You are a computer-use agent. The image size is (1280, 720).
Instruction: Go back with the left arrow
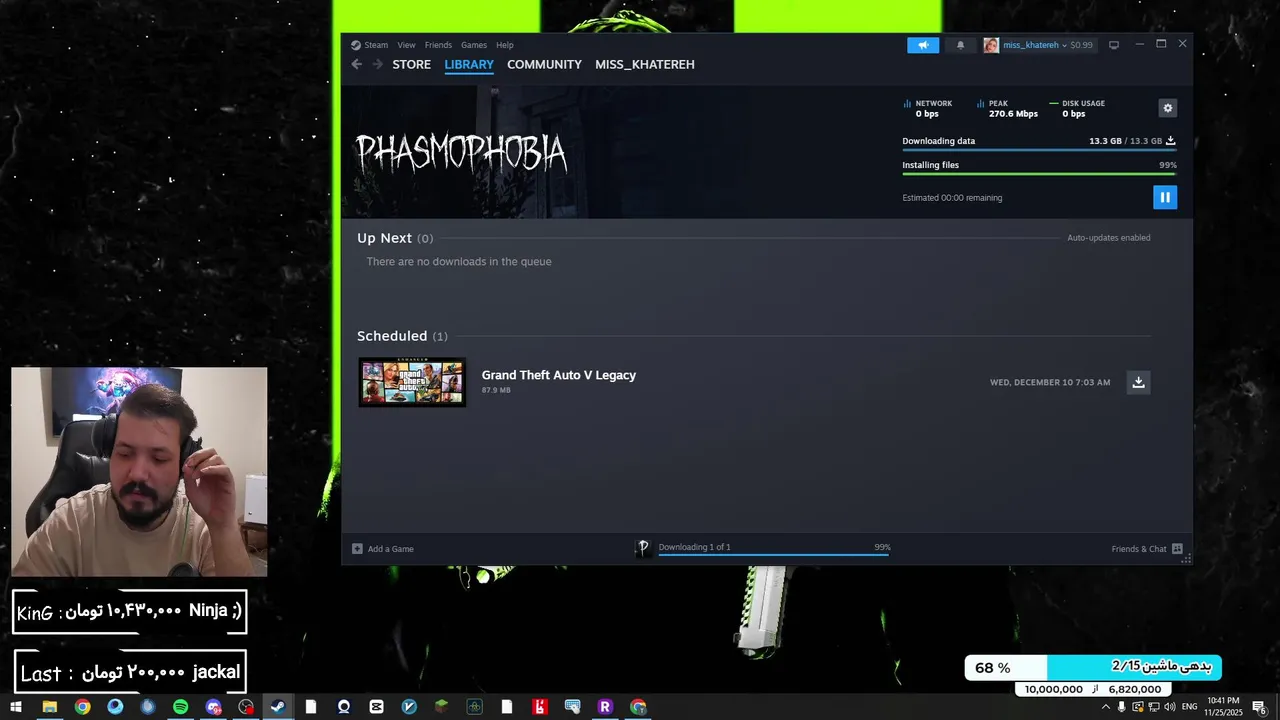point(357,64)
